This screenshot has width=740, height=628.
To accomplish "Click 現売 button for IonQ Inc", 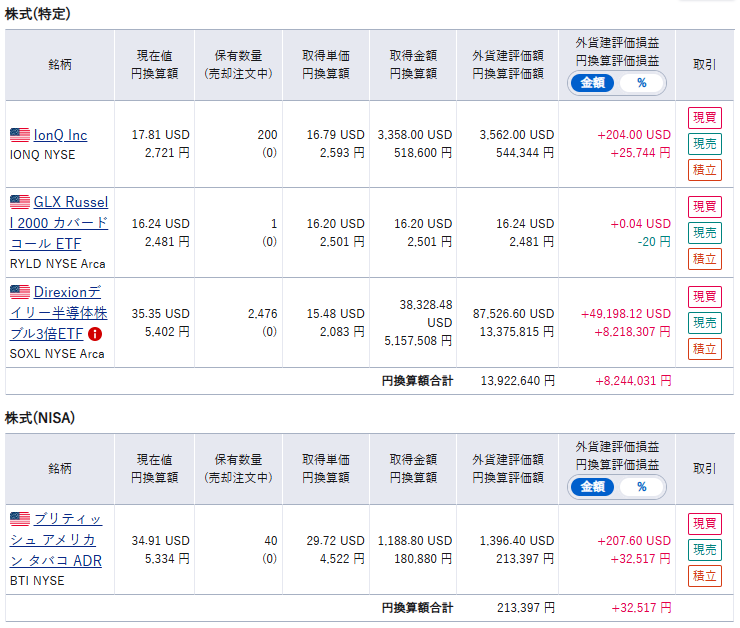I will click(705, 144).
